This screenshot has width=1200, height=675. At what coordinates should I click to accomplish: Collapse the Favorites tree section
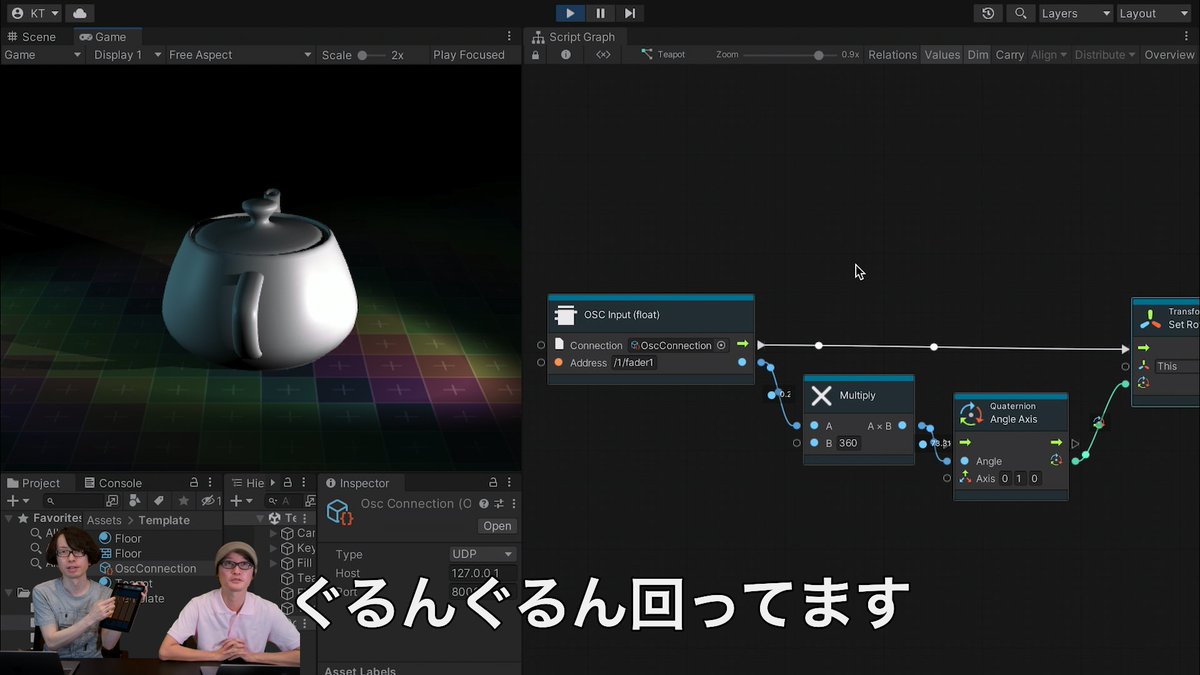(x=10, y=519)
